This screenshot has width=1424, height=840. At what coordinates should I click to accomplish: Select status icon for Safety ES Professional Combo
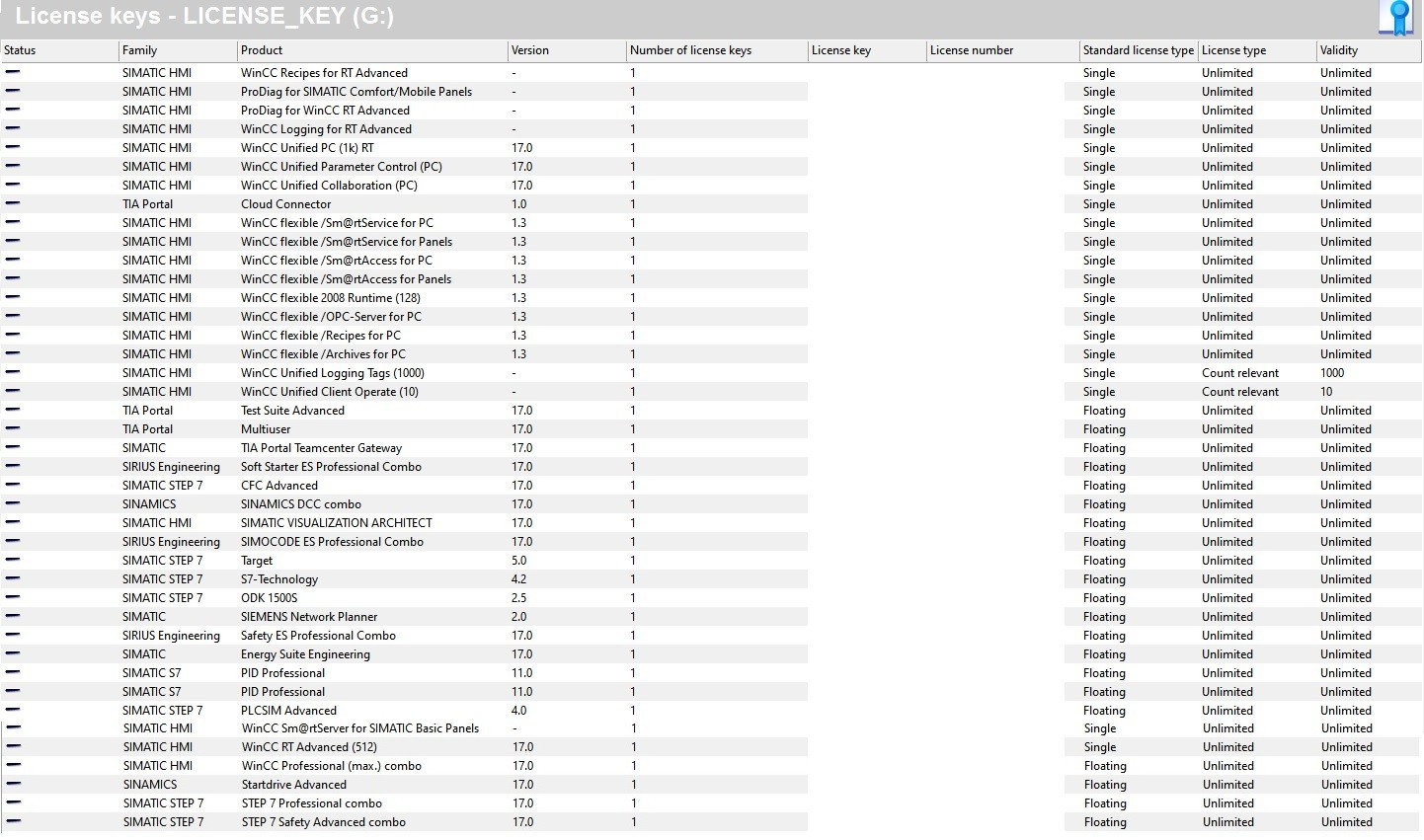[13, 635]
